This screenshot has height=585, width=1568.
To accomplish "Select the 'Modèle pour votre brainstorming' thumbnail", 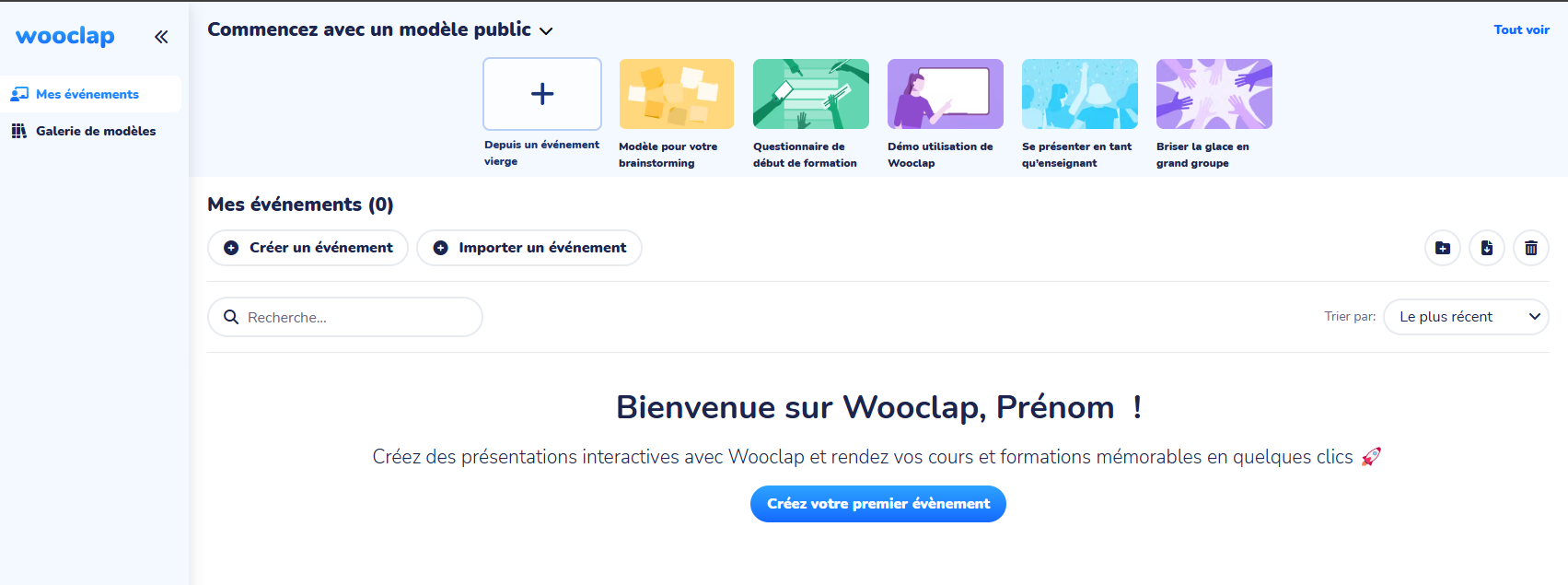I will click(x=677, y=94).
